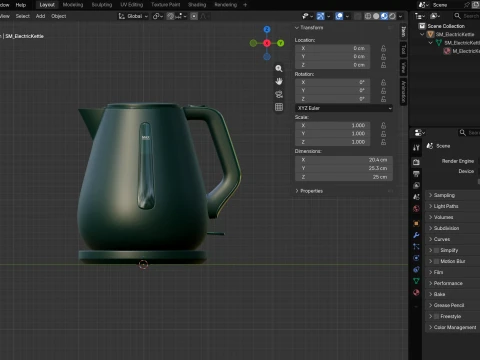This screenshot has height=360, width=480.
Task: Open the Output properties tab icon
Action: point(416,174)
